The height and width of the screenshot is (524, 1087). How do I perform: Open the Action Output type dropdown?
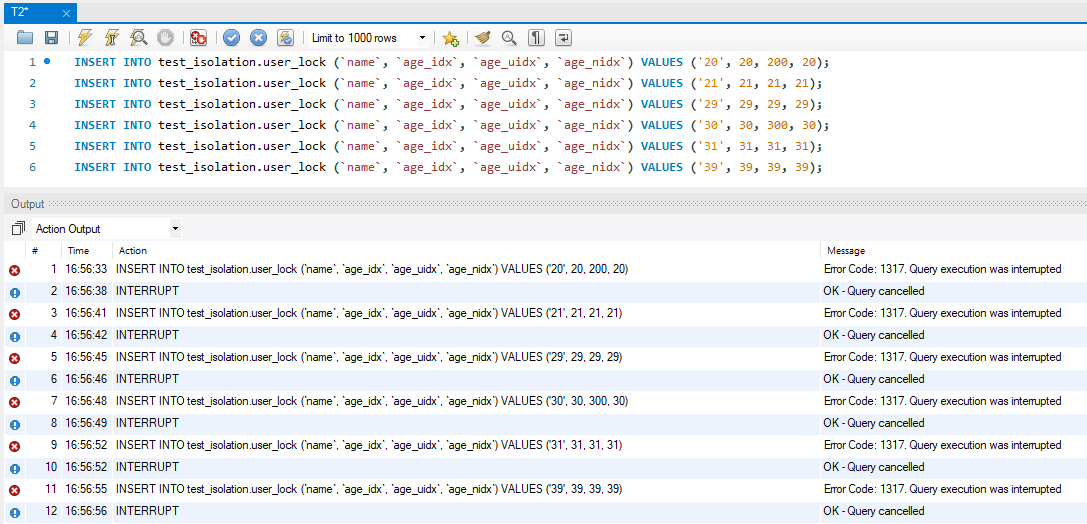click(x=106, y=228)
